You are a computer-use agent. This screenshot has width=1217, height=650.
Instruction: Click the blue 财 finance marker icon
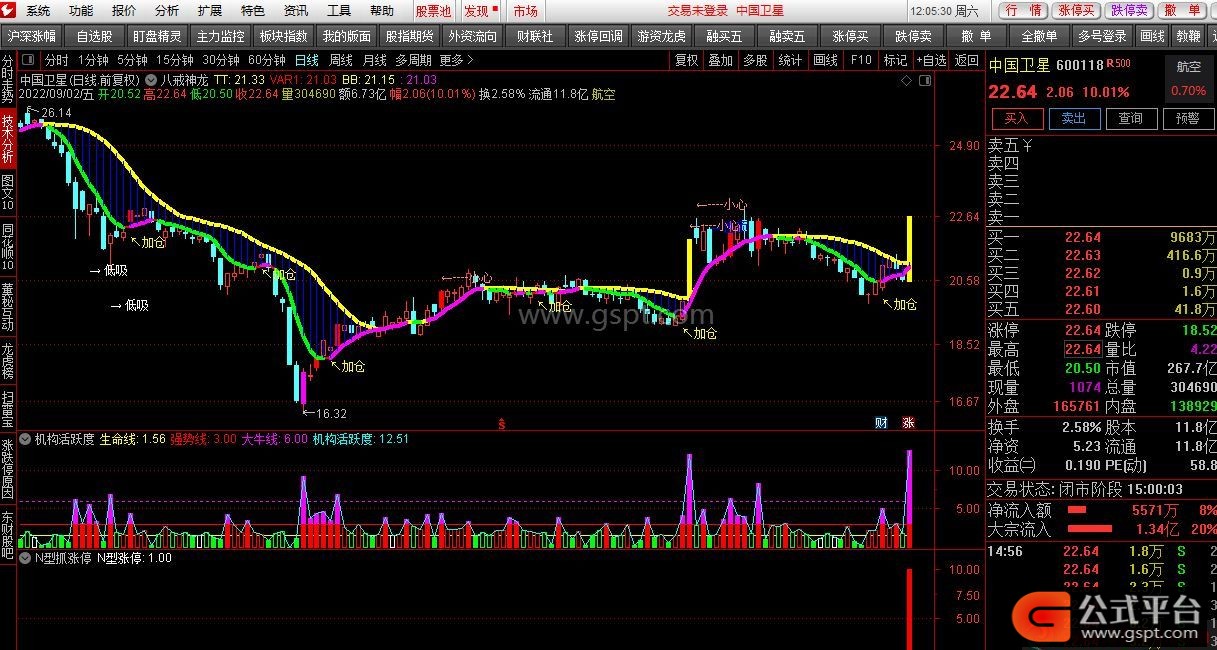tap(881, 423)
